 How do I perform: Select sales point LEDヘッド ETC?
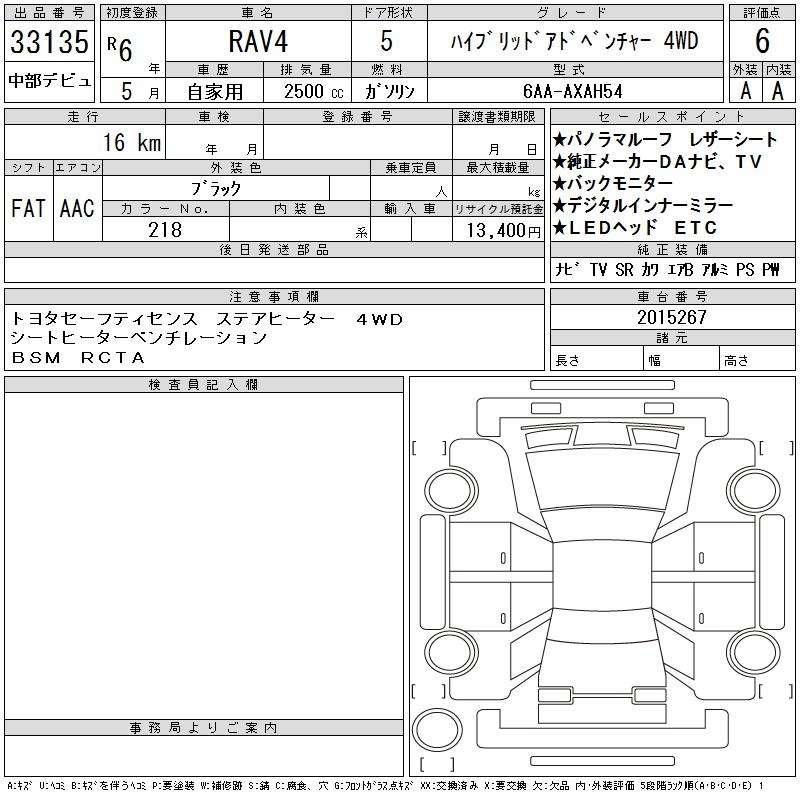click(x=635, y=228)
